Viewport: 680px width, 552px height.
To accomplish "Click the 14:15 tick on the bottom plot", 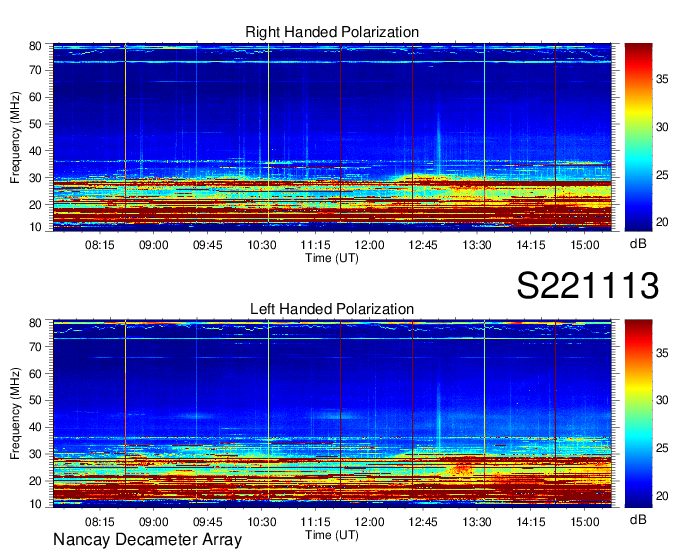I will coord(531,522).
